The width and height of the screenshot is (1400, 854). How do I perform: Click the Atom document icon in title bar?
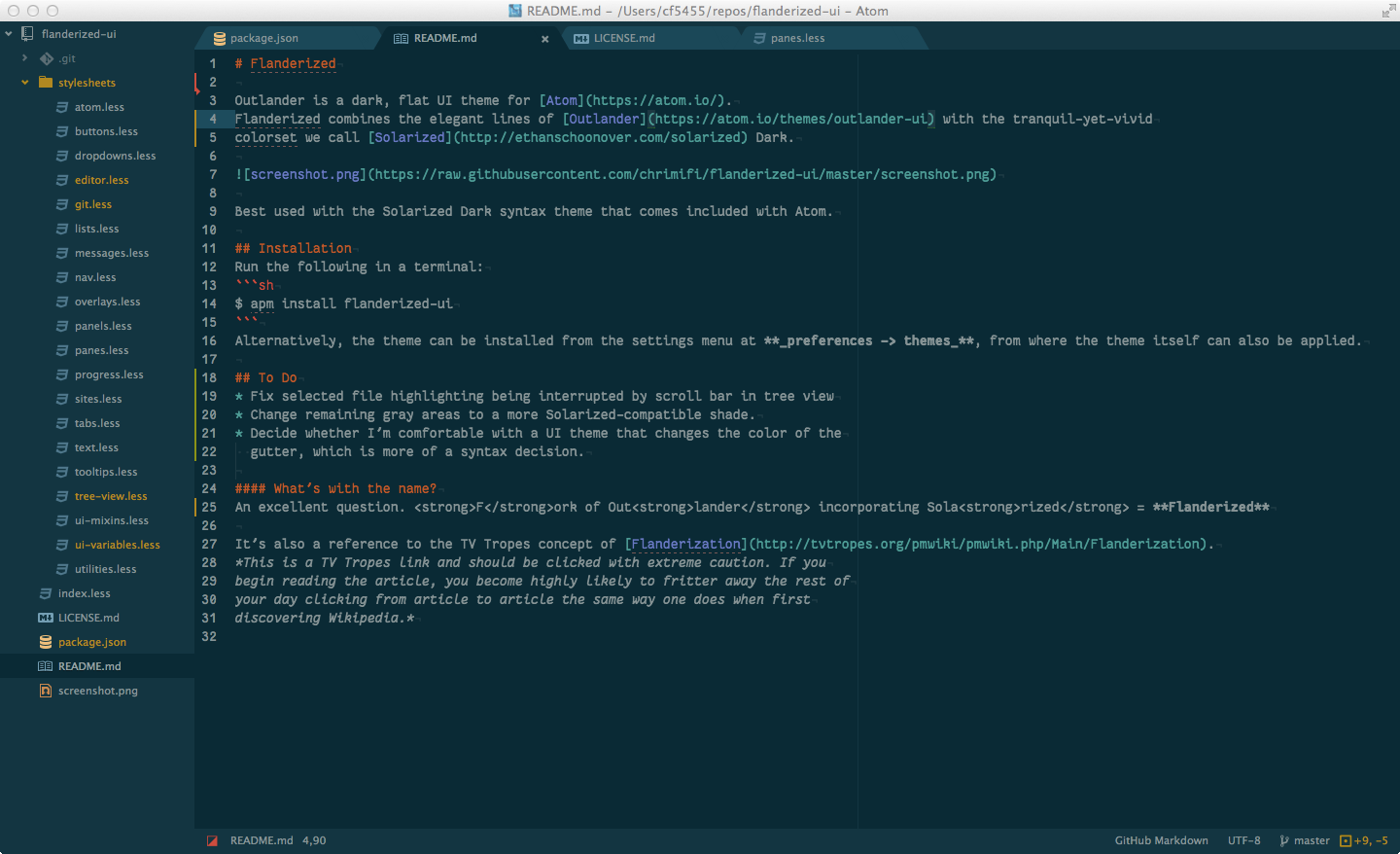click(x=515, y=11)
